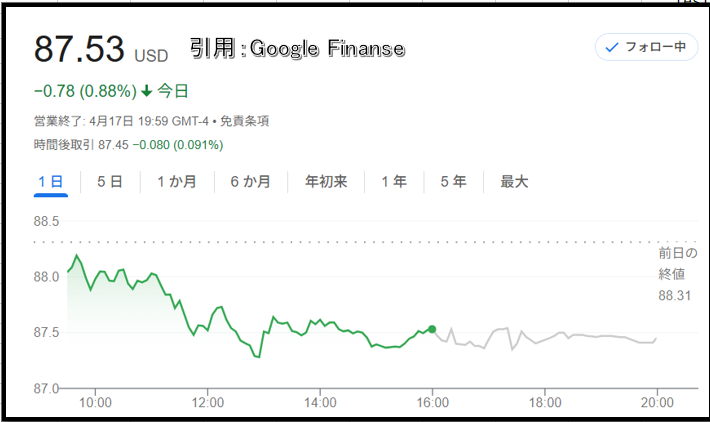This screenshot has height=422, width=710.
Task: Click the gray after-hours chart line near 18:00
Action: [x=545, y=340]
